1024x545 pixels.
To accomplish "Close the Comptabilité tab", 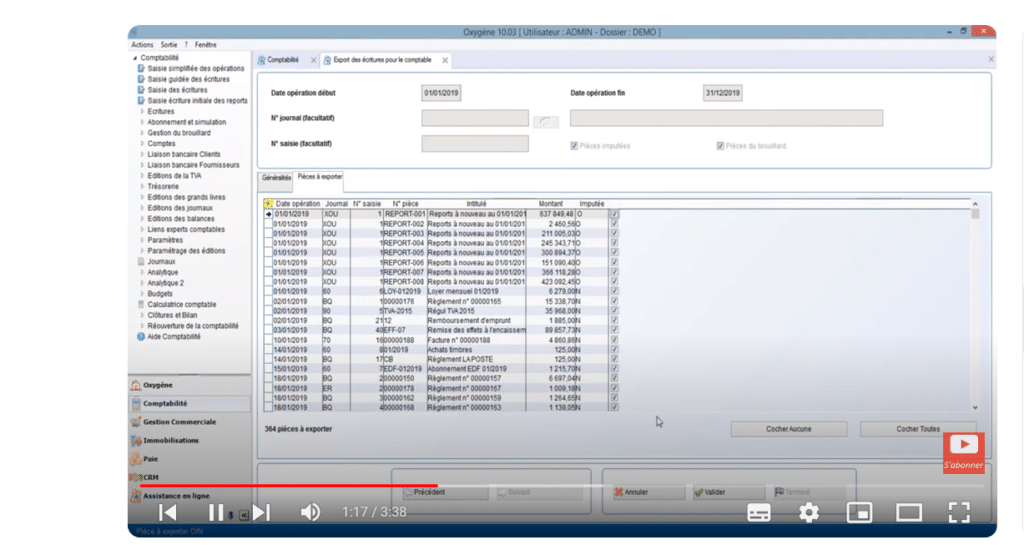I will coord(313,60).
